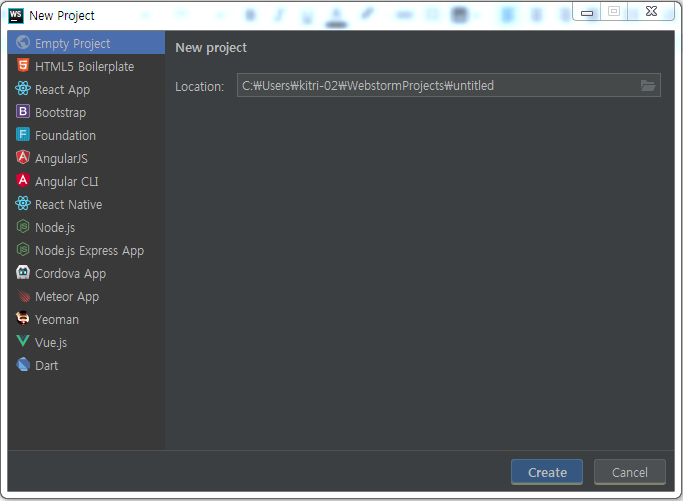Click the Bootstrap B icon

[23, 112]
